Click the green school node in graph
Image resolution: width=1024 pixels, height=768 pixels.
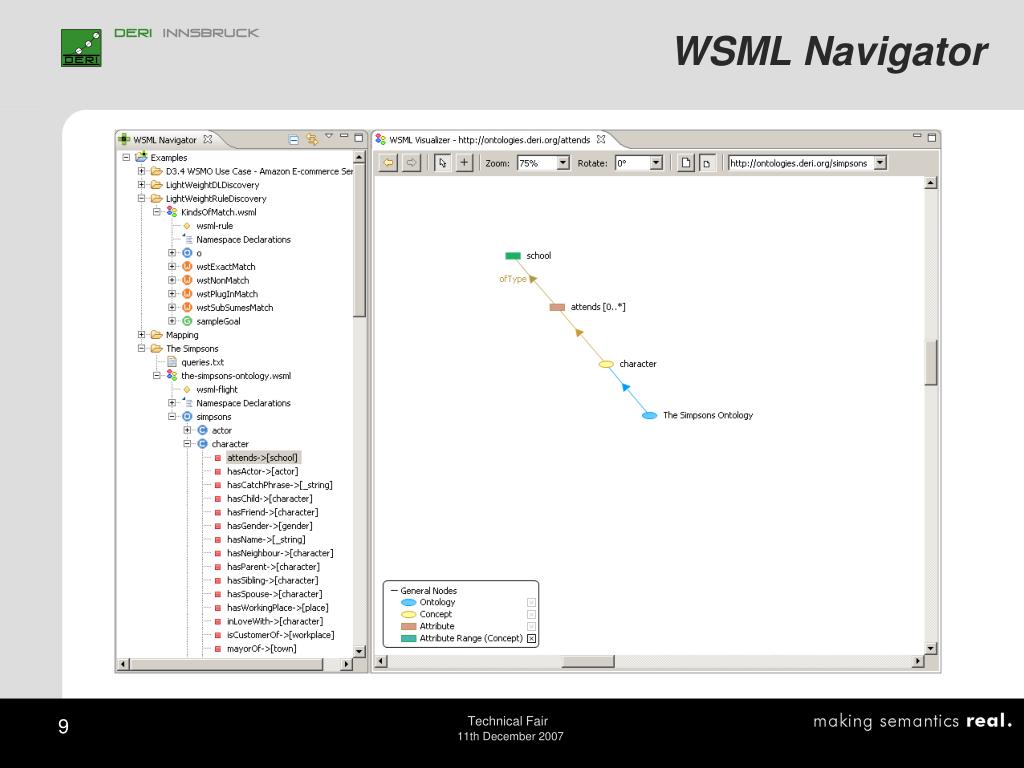coord(513,256)
